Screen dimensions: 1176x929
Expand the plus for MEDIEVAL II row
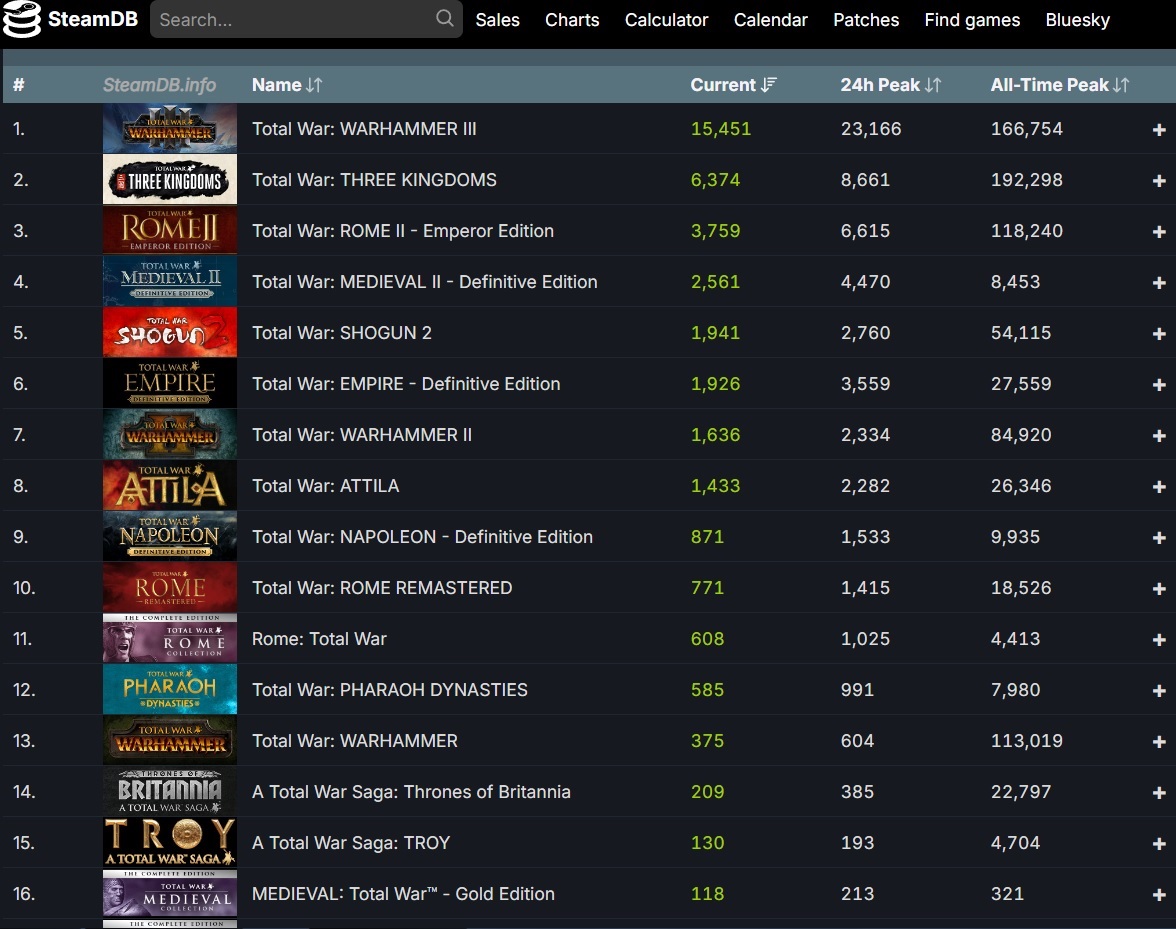(1159, 283)
